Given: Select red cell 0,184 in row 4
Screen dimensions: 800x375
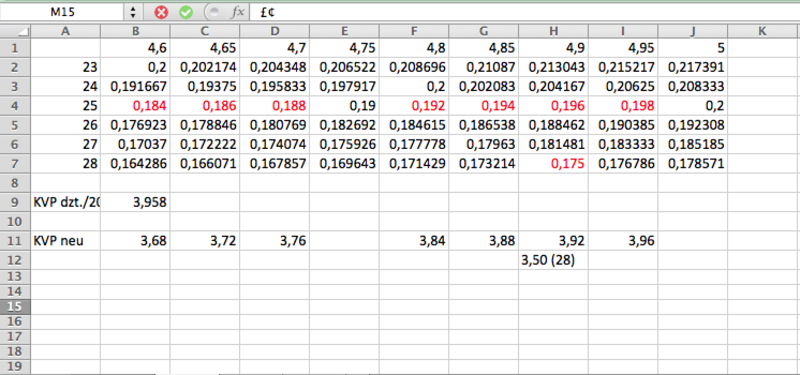Looking at the screenshot, I should pos(135,106).
